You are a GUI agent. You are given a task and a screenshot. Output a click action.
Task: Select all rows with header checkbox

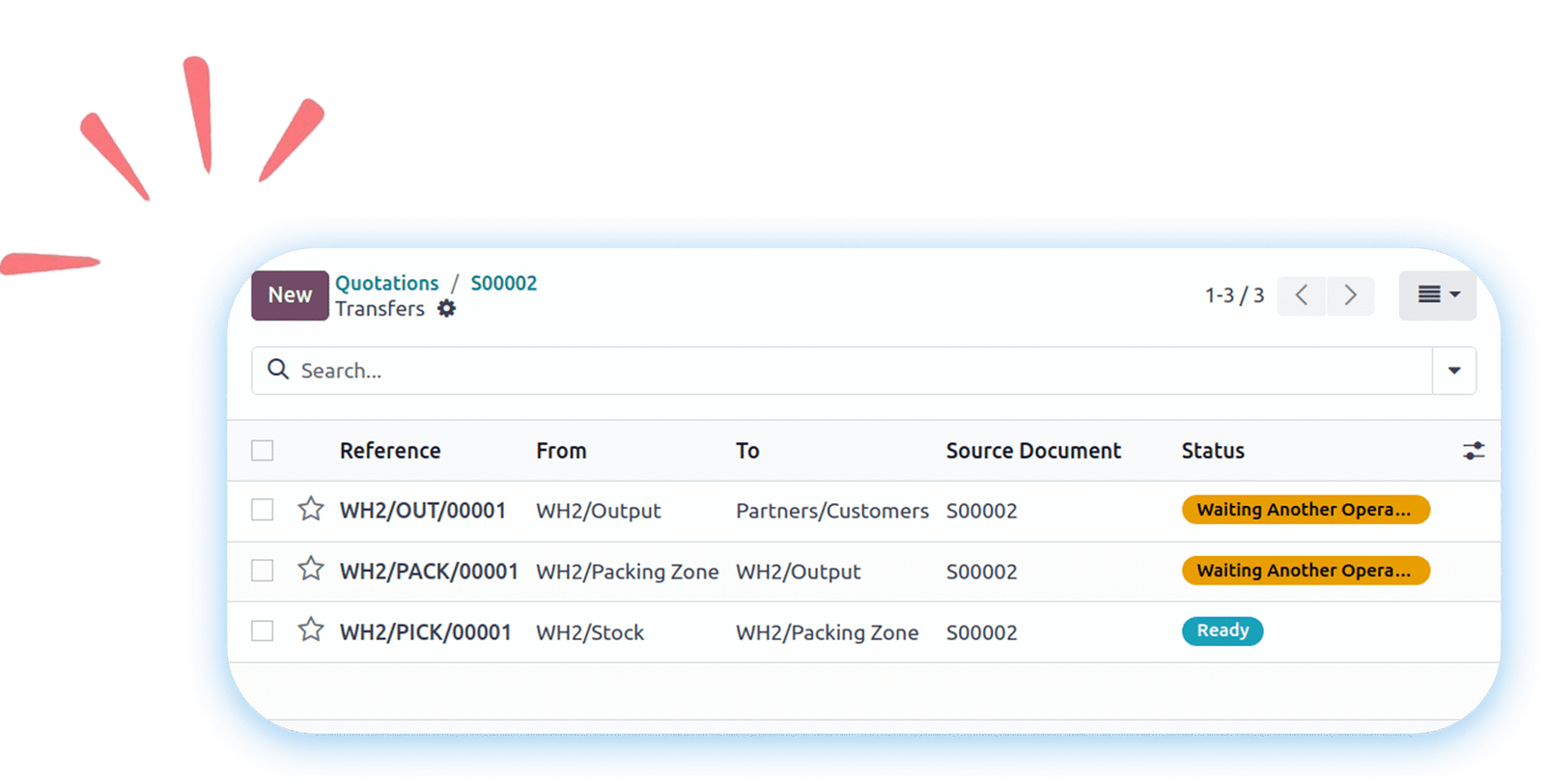pyautogui.click(x=263, y=451)
